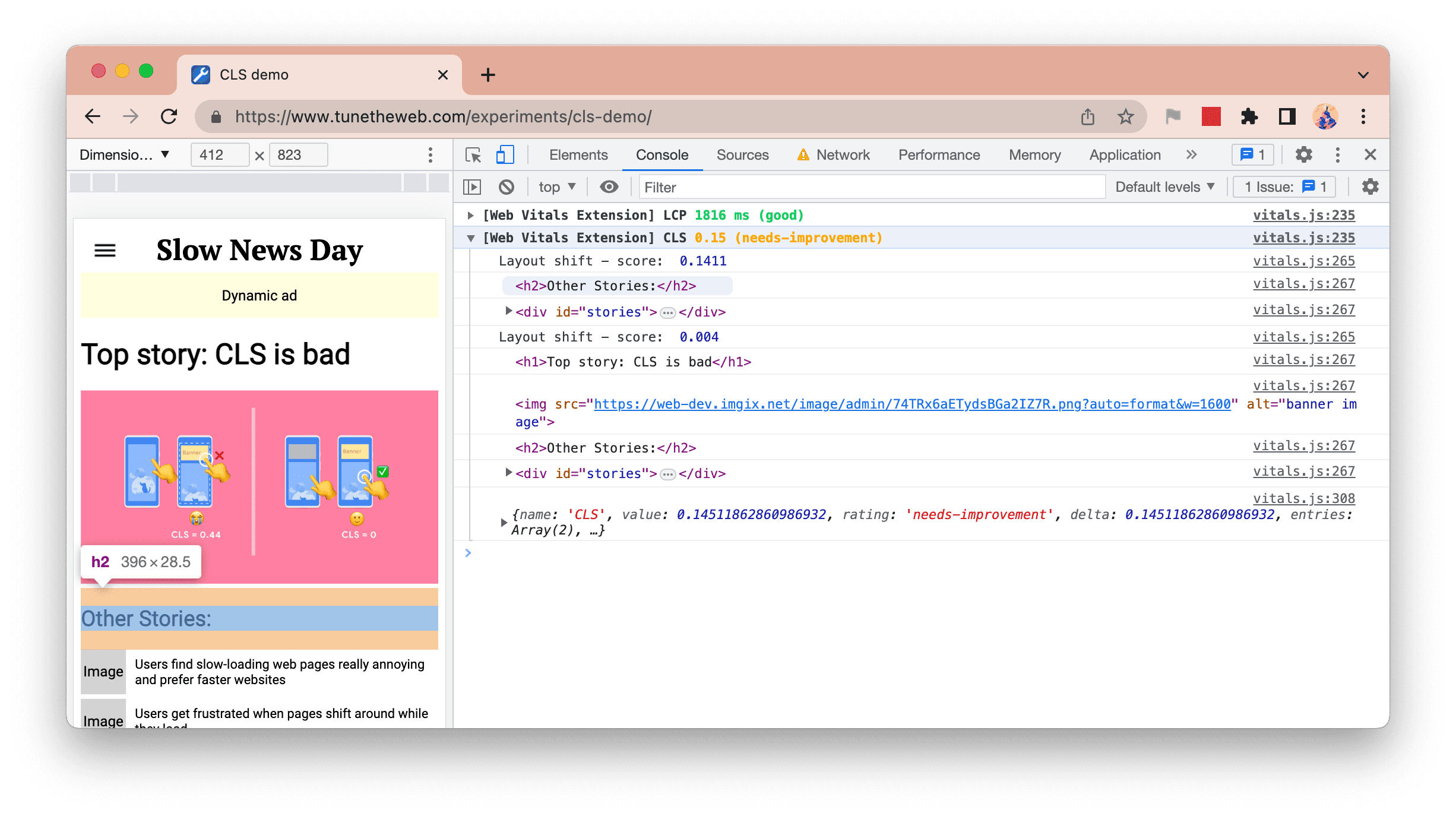Image resolution: width=1456 pixels, height=816 pixels.
Task: Click the inspect element cursor icon
Action: pyautogui.click(x=474, y=154)
